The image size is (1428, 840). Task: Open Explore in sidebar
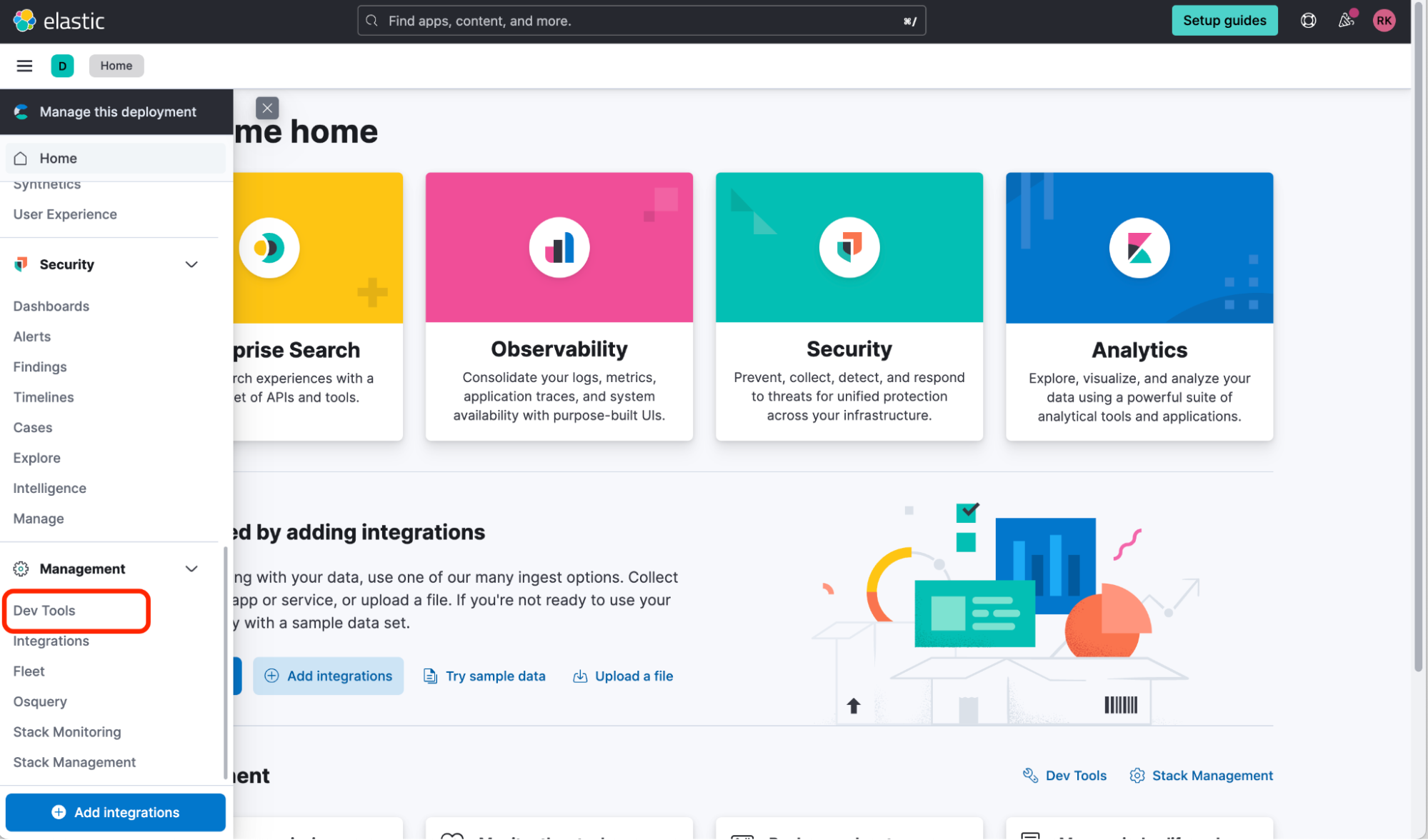tap(36, 458)
